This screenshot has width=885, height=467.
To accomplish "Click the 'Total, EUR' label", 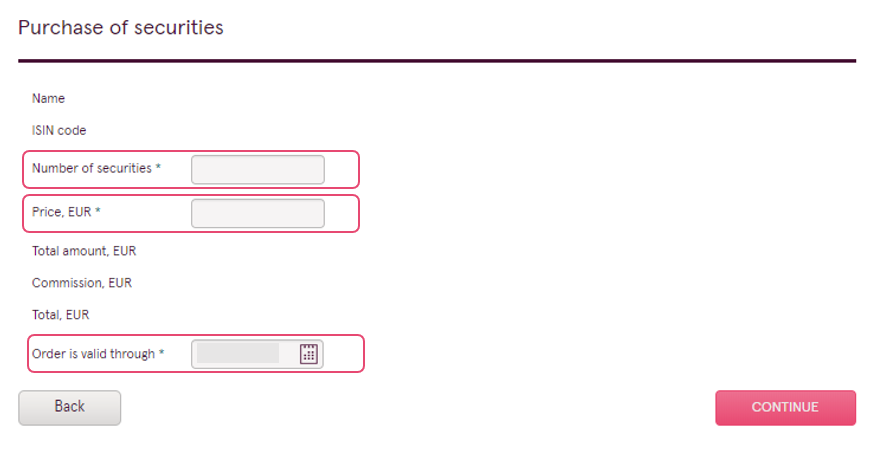I will [60, 315].
